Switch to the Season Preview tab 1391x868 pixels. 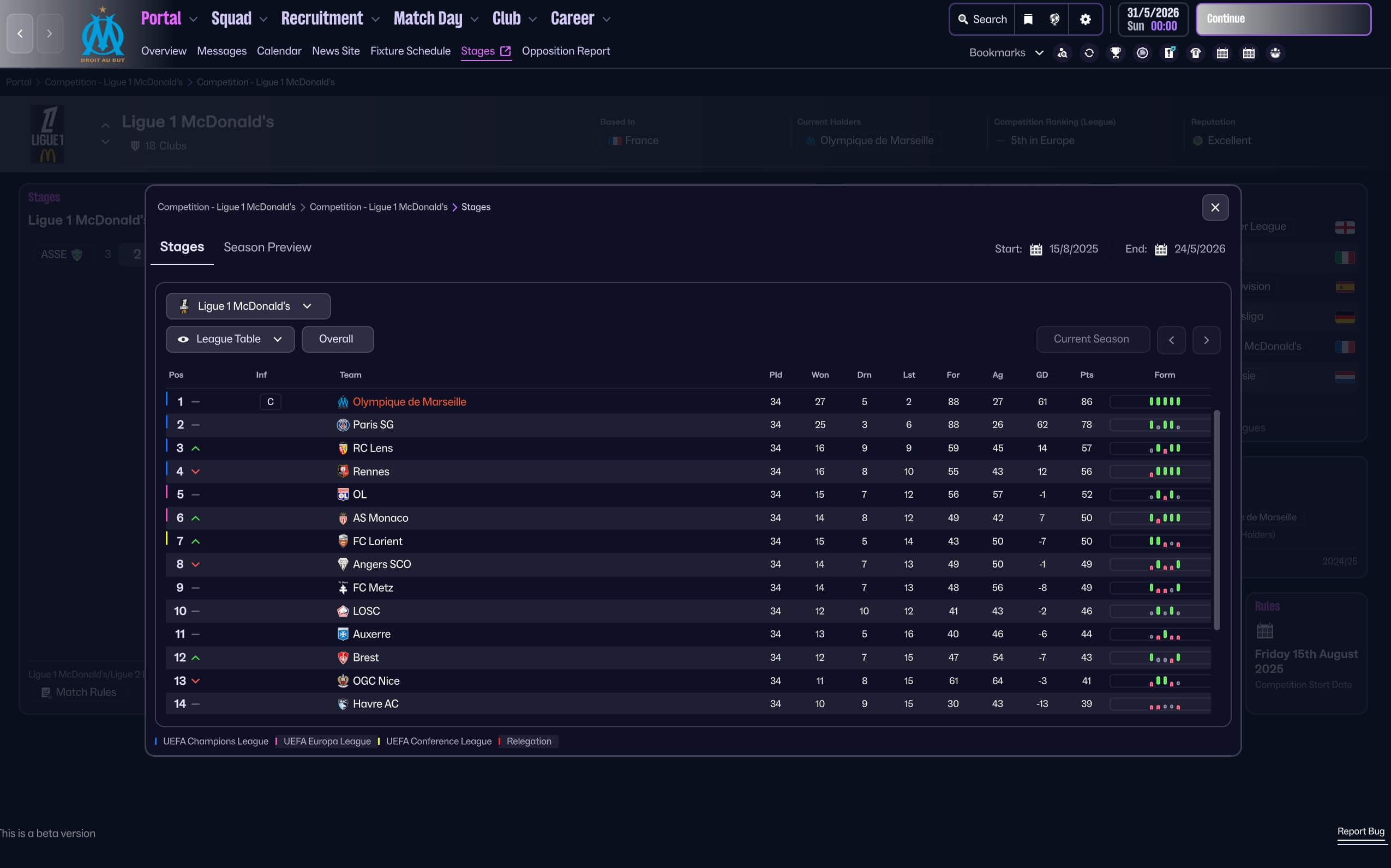pyautogui.click(x=267, y=248)
